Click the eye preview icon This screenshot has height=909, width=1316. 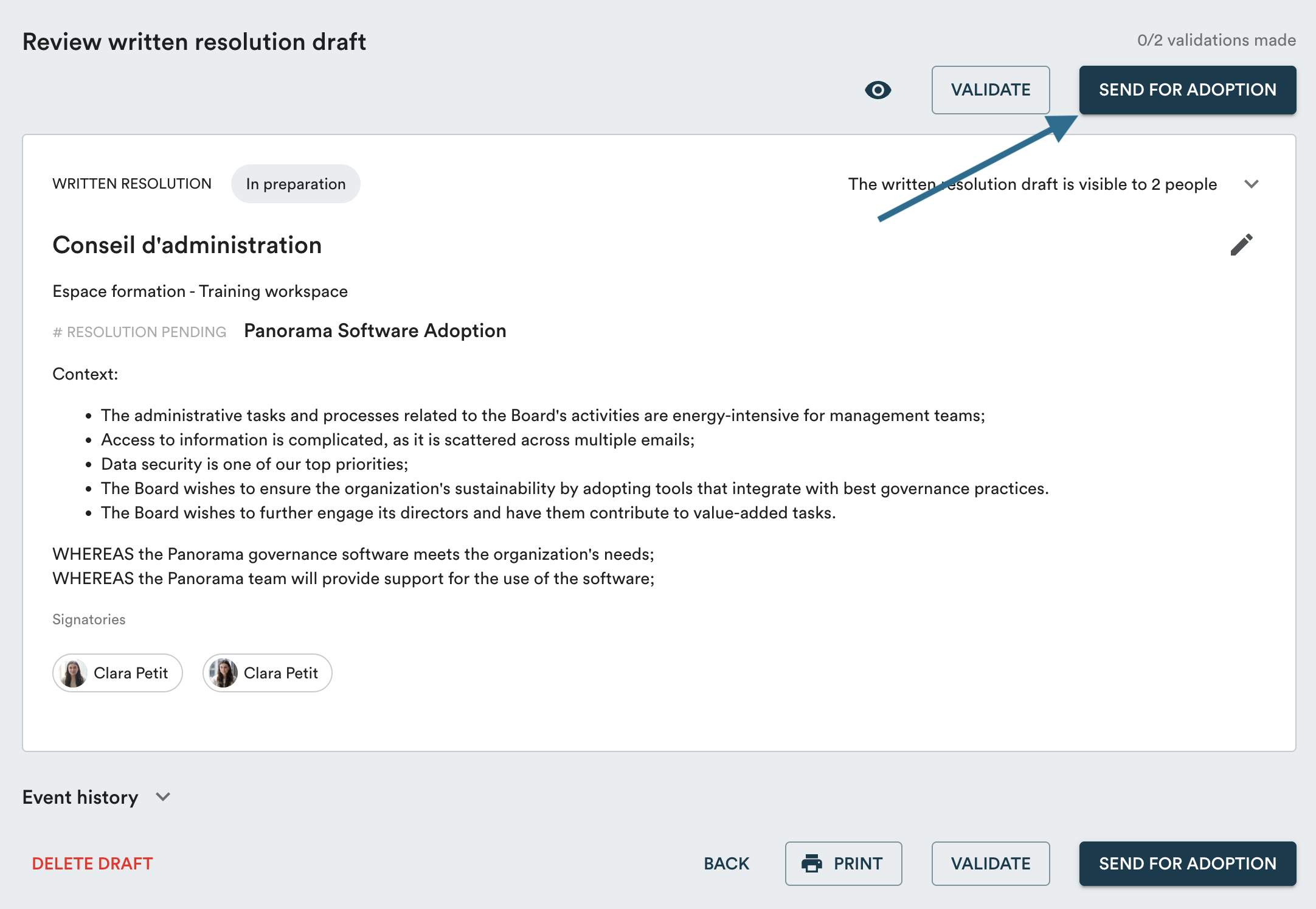click(878, 90)
